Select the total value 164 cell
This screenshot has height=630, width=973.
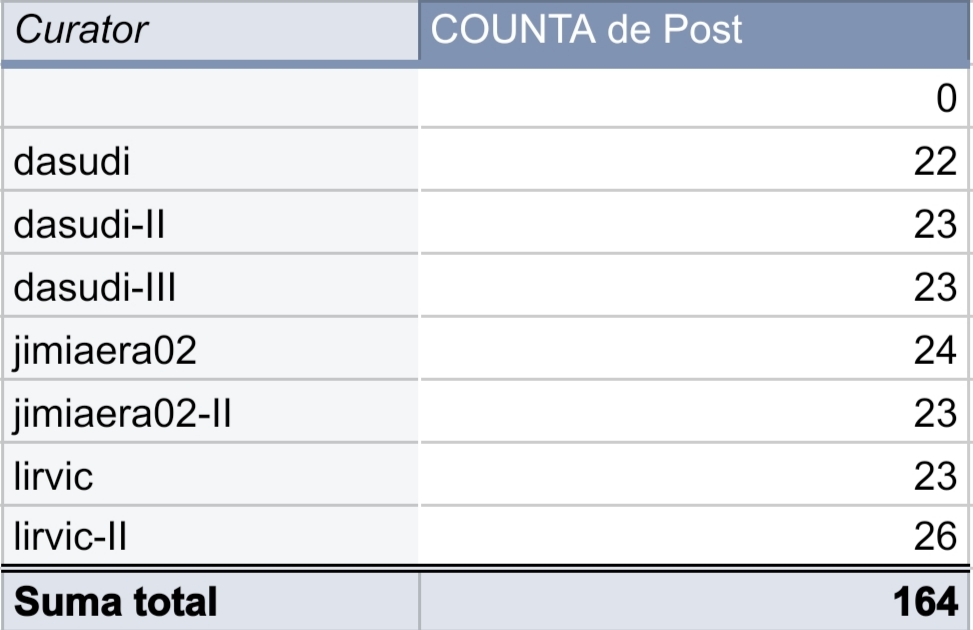pos(694,601)
